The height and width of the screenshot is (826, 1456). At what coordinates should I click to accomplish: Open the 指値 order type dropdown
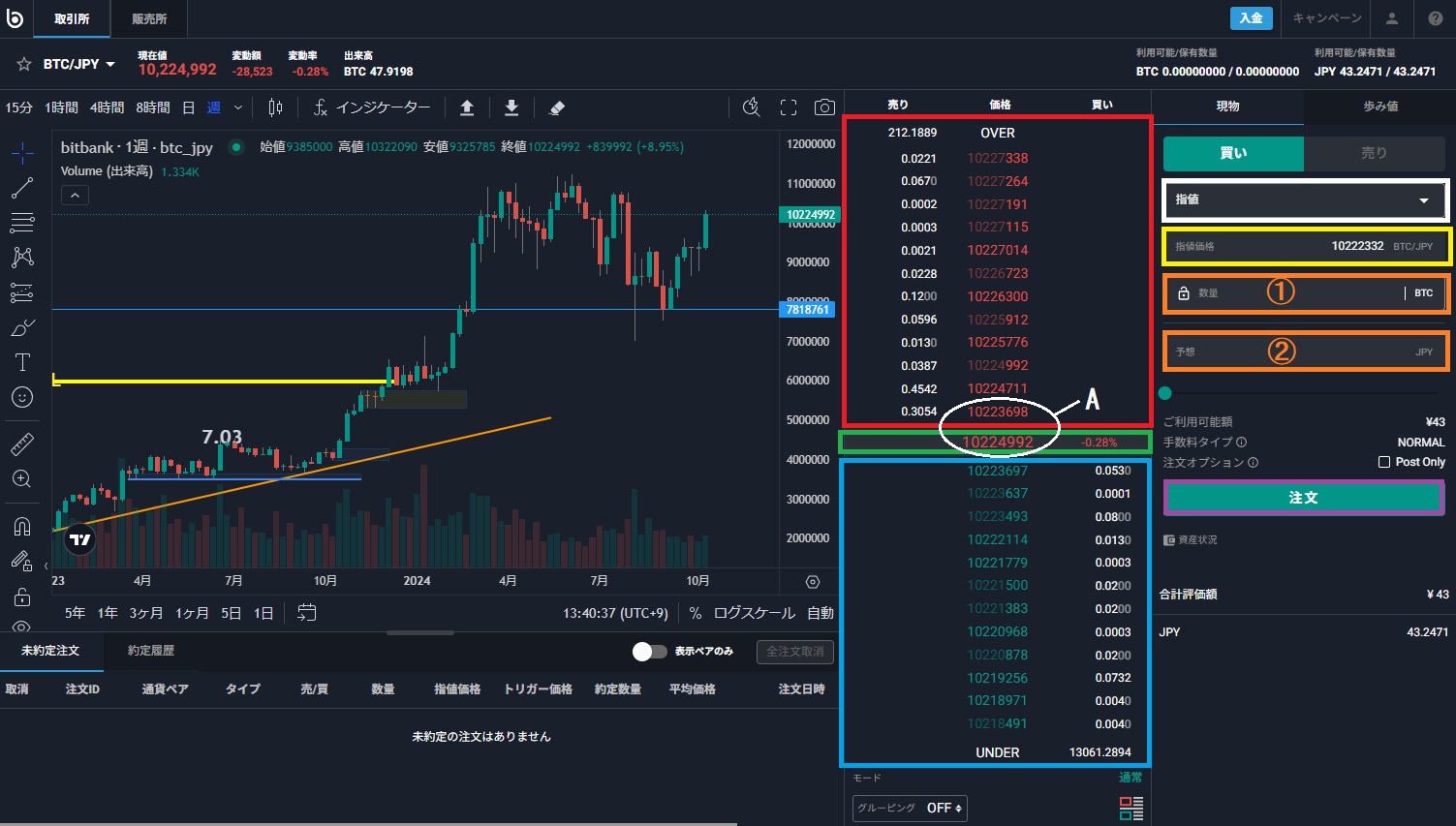1304,199
